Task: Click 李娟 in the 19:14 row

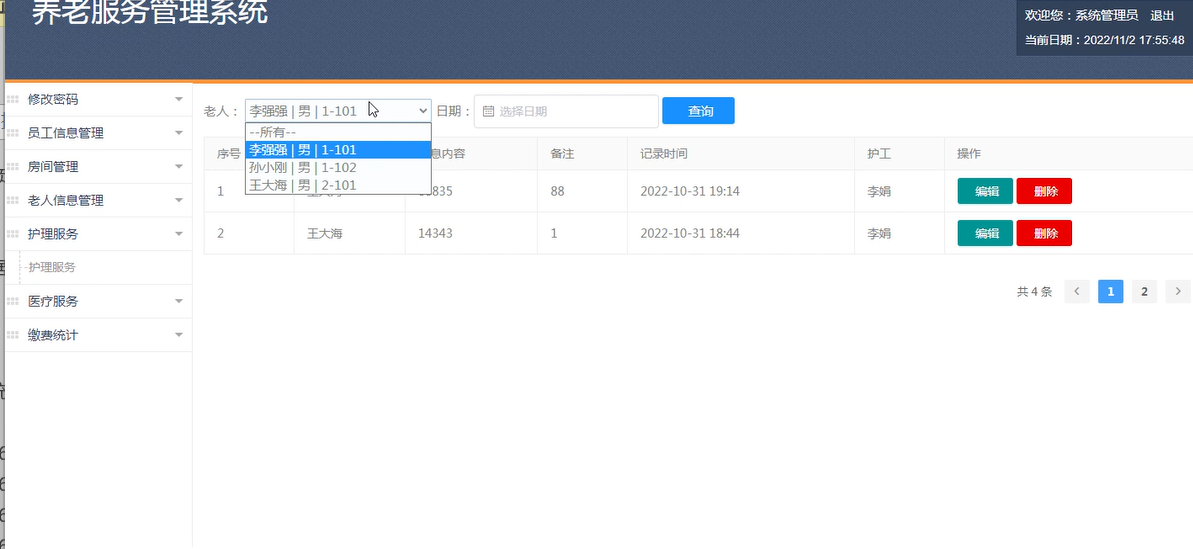Action: (x=879, y=191)
